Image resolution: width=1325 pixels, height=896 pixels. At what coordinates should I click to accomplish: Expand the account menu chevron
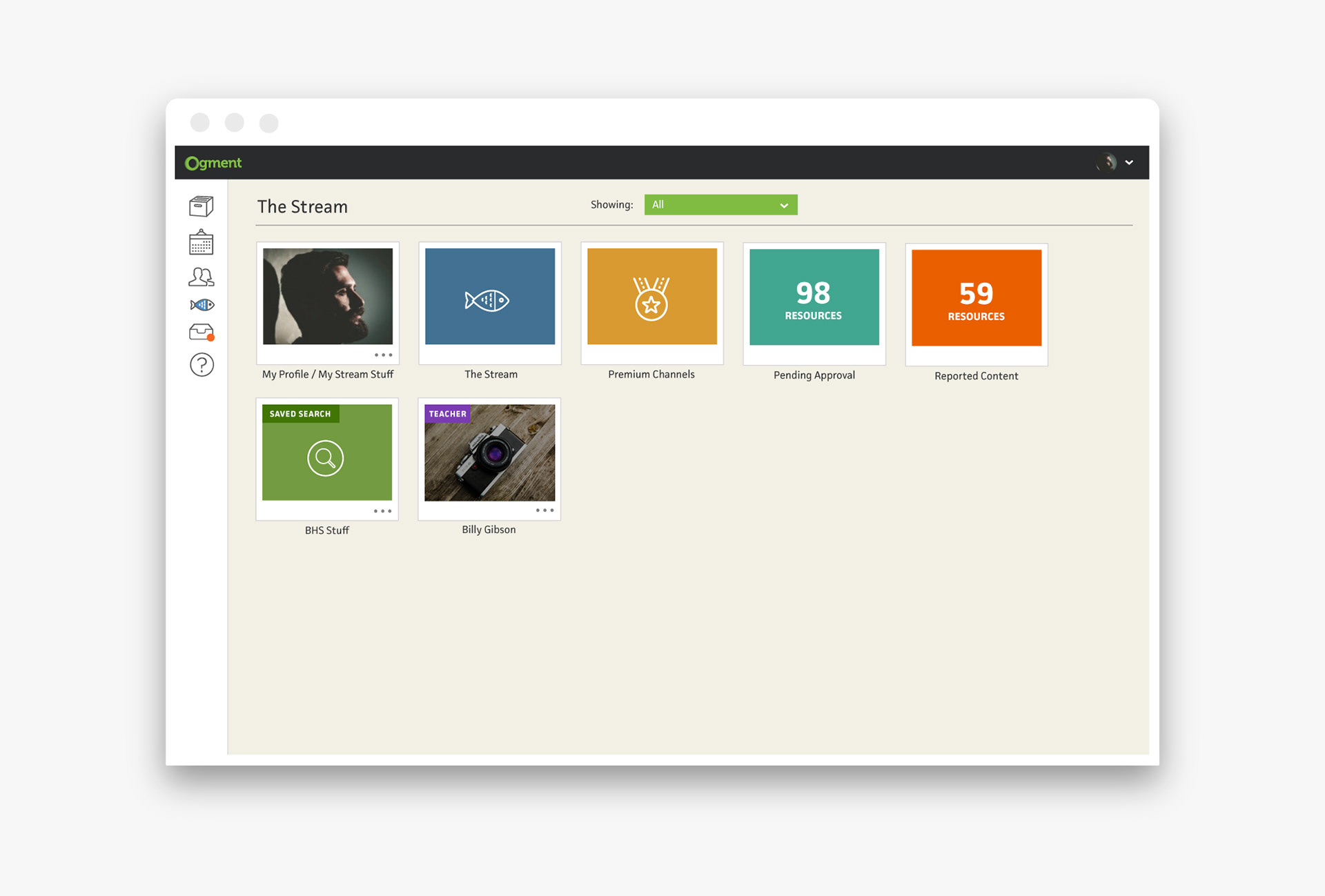pyautogui.click(x=1129, y=163)
